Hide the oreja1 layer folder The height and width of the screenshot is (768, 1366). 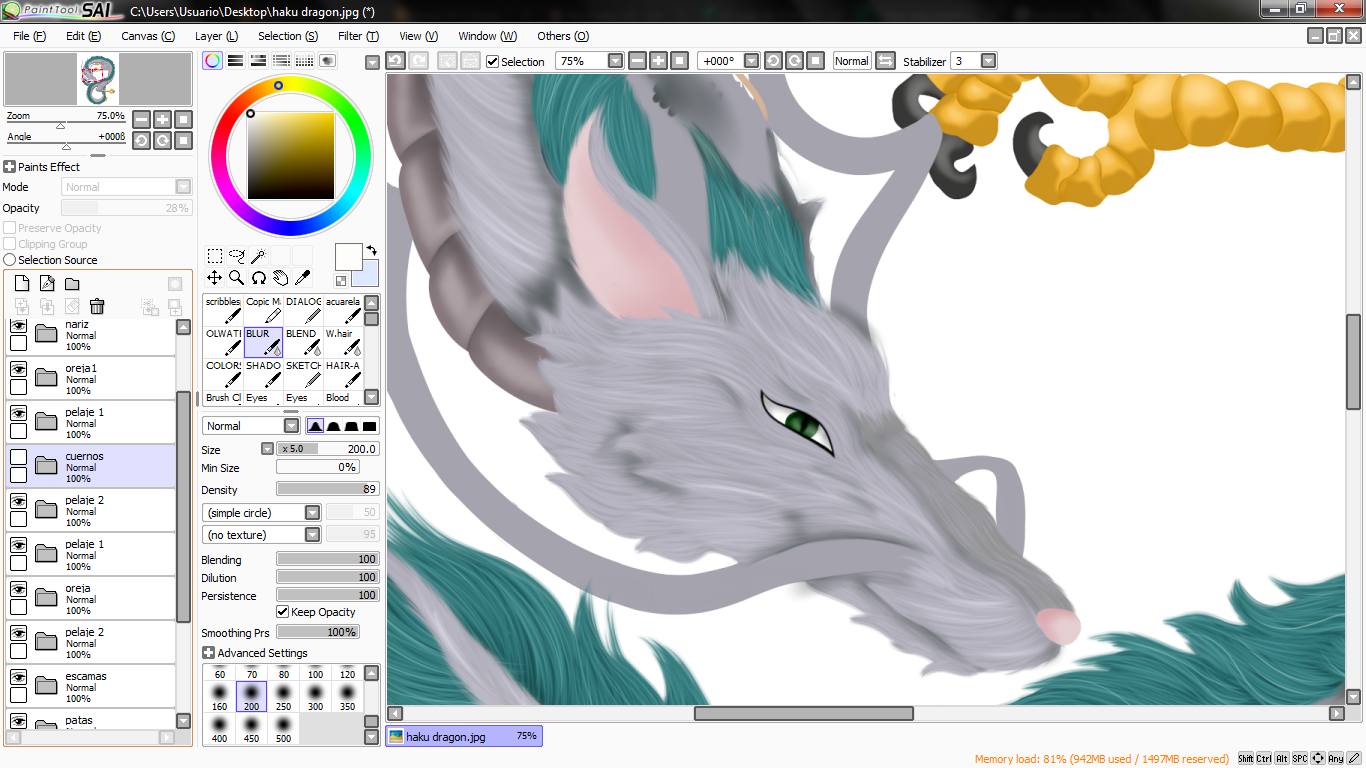[18, 369]
